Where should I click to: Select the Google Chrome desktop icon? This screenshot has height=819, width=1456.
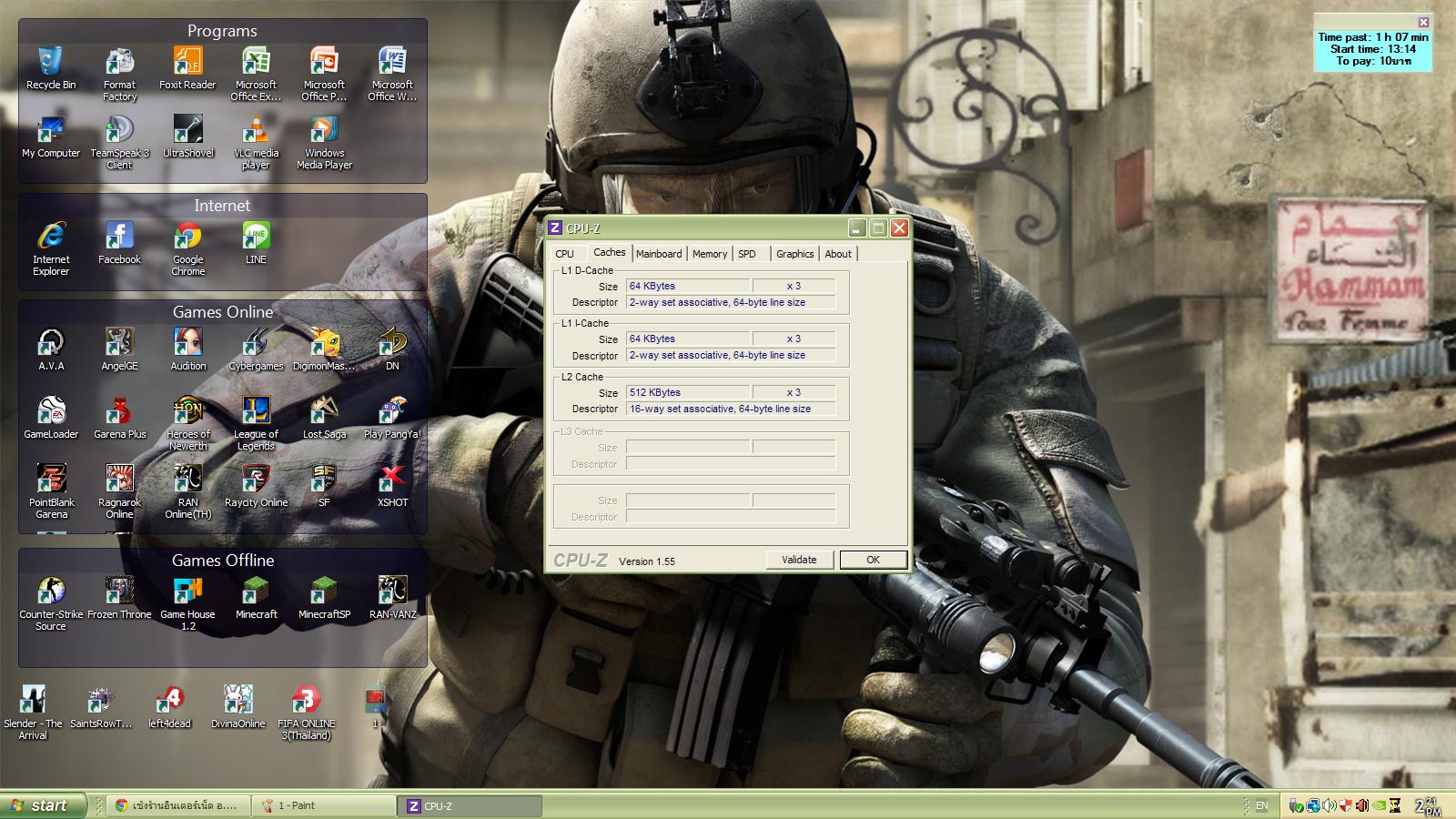(187, 248)
